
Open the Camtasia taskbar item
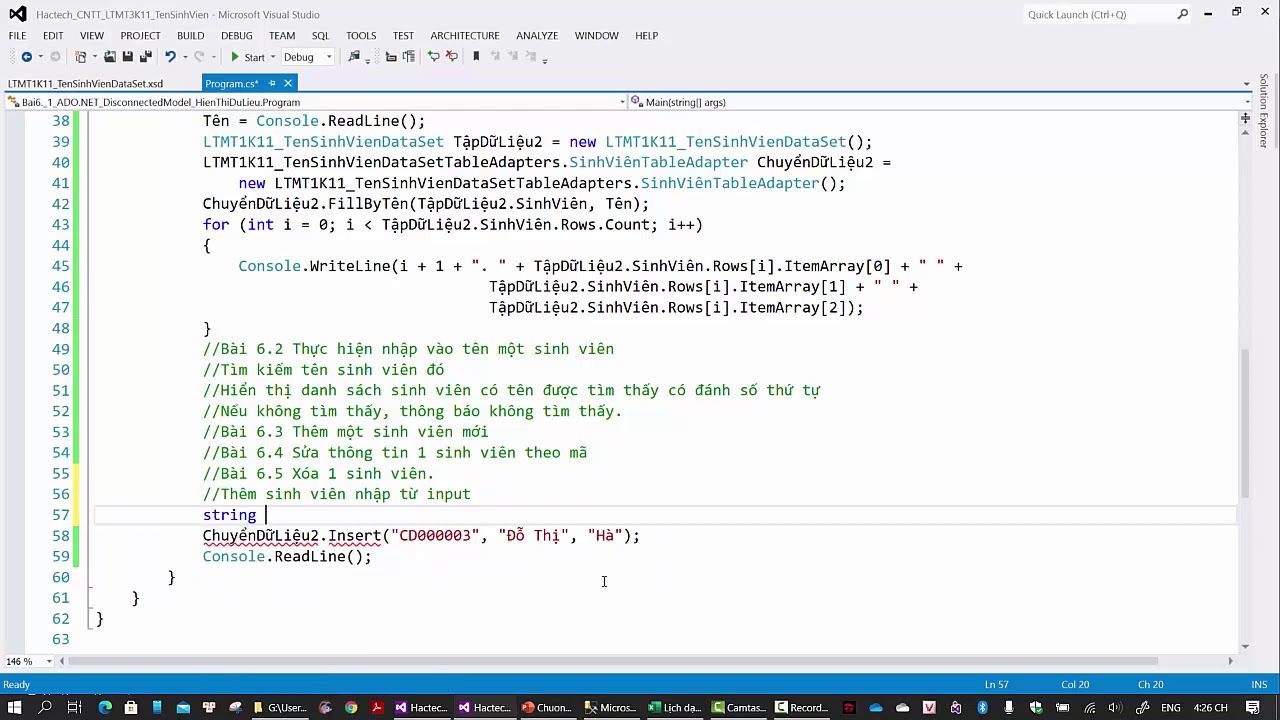(x=737, y=707)
